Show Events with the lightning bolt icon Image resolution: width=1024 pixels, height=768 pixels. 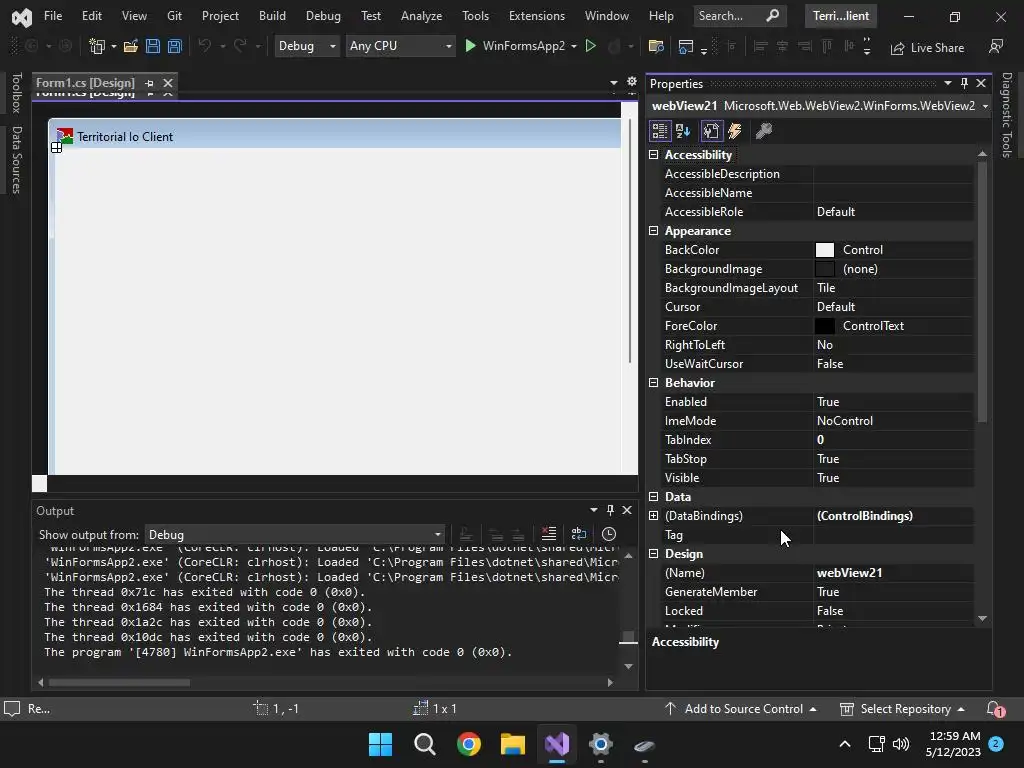[x=735, y=131]
